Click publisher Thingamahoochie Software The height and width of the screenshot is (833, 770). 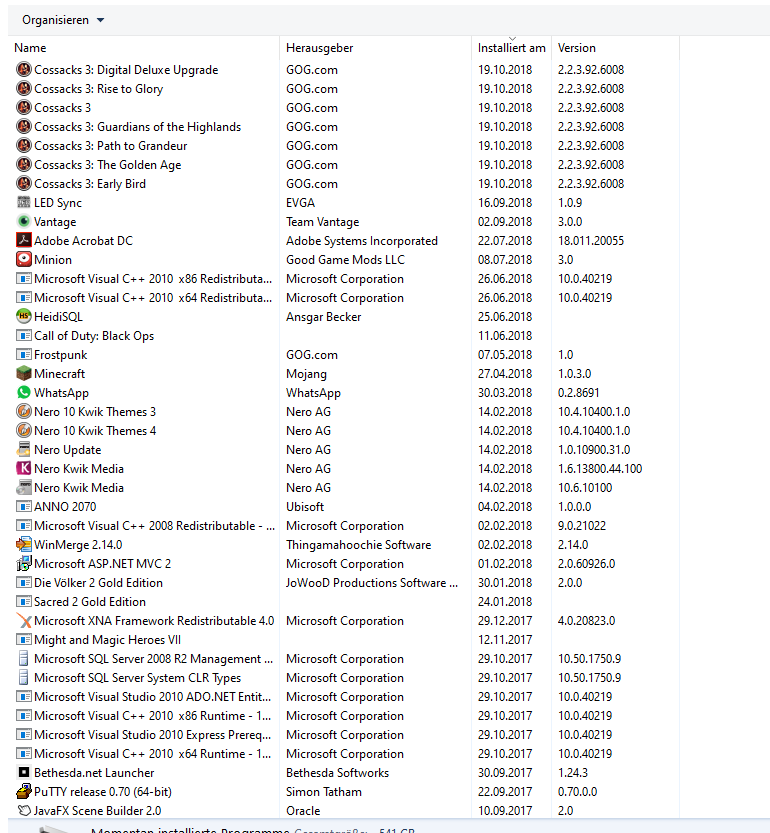point(359,545)
